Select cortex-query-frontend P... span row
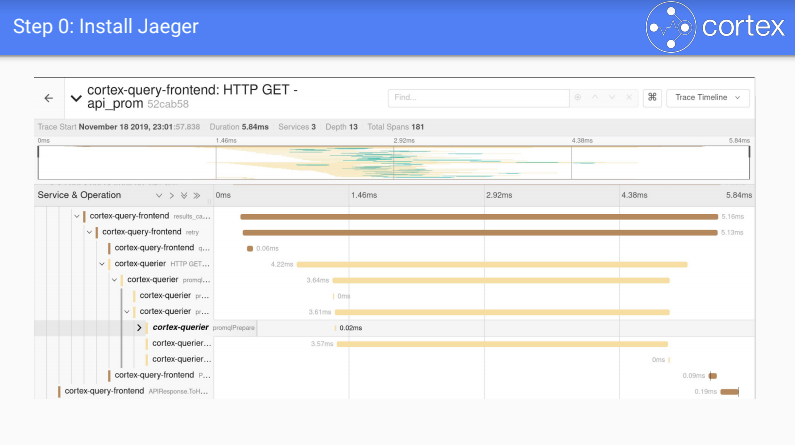795x445 pixels. pyautogui.click(x=159, y=376)
